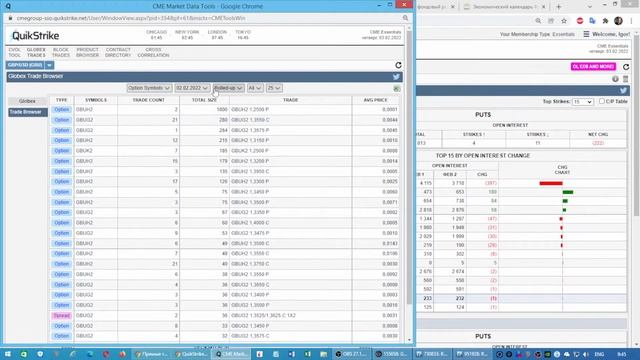The height and width of the screenshot is (360, 640).
Task: Open hamburger menu beside Welcome, Igor
Action: [x=586, y=34]
